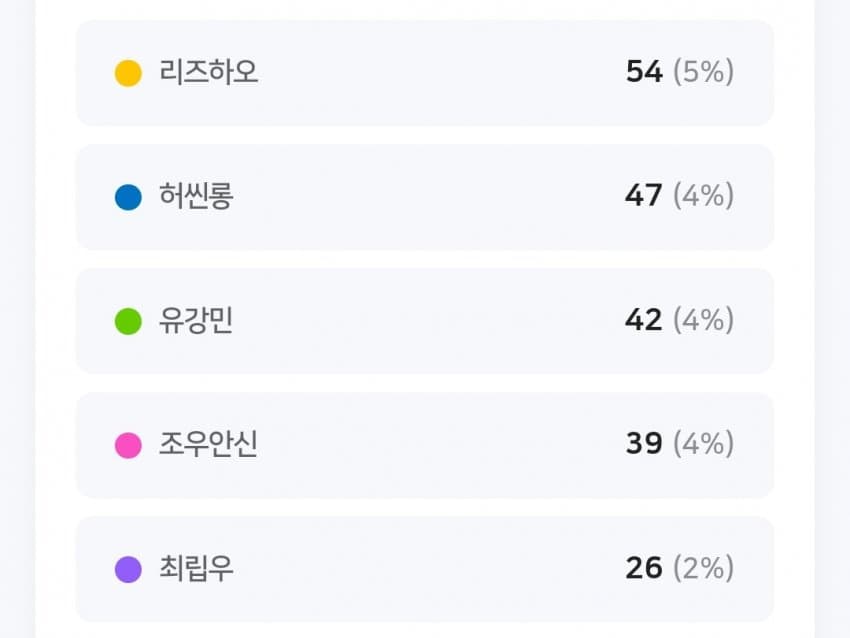Click the pink dot beside 조우안신
The height and width of the screenshot is (638, 850).
pyautogui.click(x=128, y=446)
